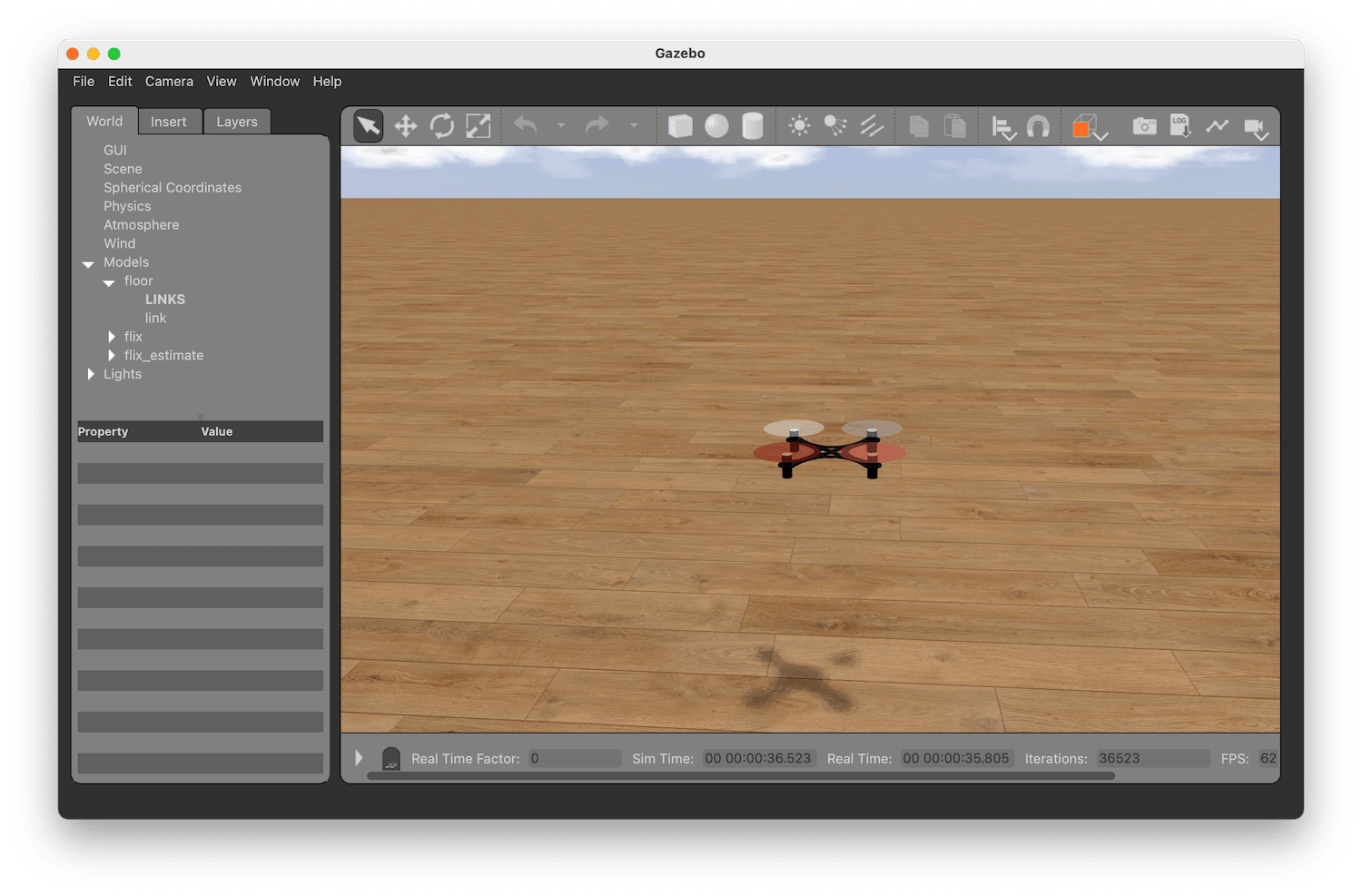
Task: Click the Physics item in World panel
Action: [x=127, y=206]
